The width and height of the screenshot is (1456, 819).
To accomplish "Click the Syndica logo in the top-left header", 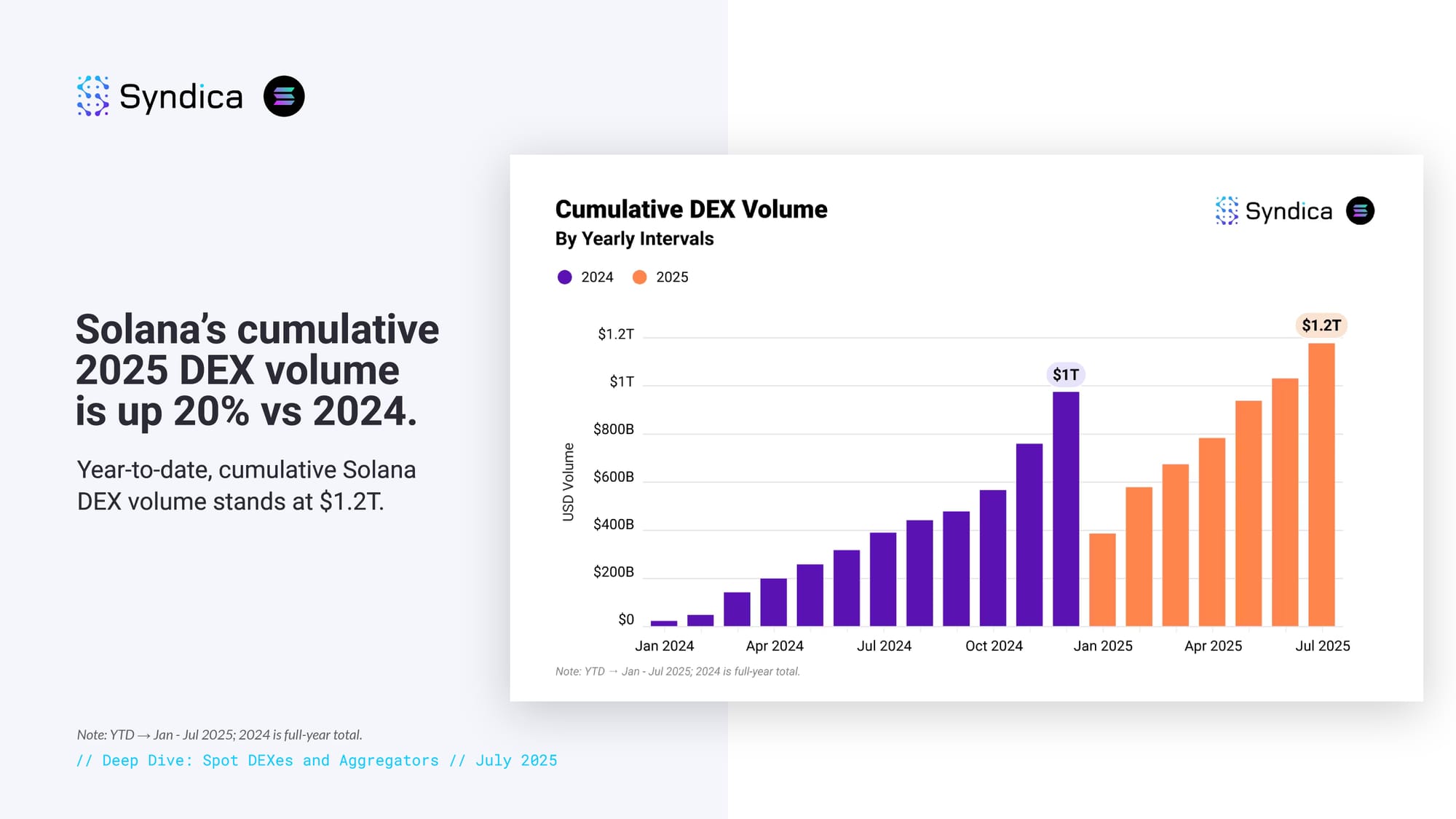I will [159, 96].
